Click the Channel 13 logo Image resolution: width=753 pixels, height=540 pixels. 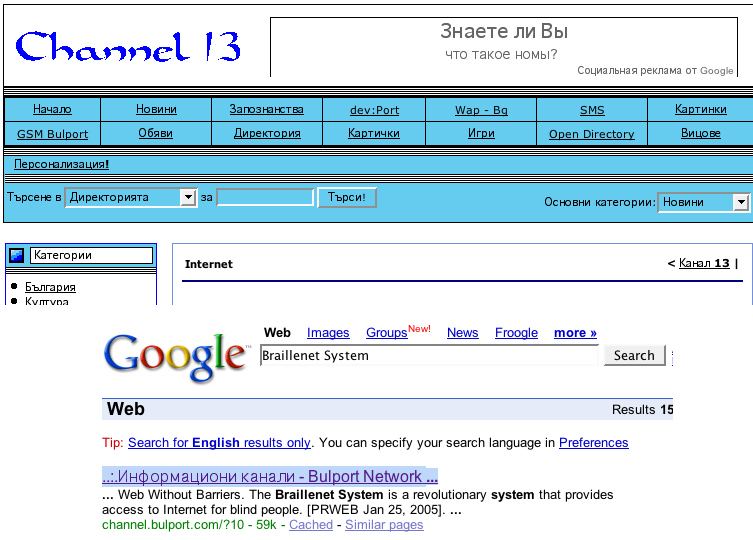pyautogui.click(x=128, y=47)
